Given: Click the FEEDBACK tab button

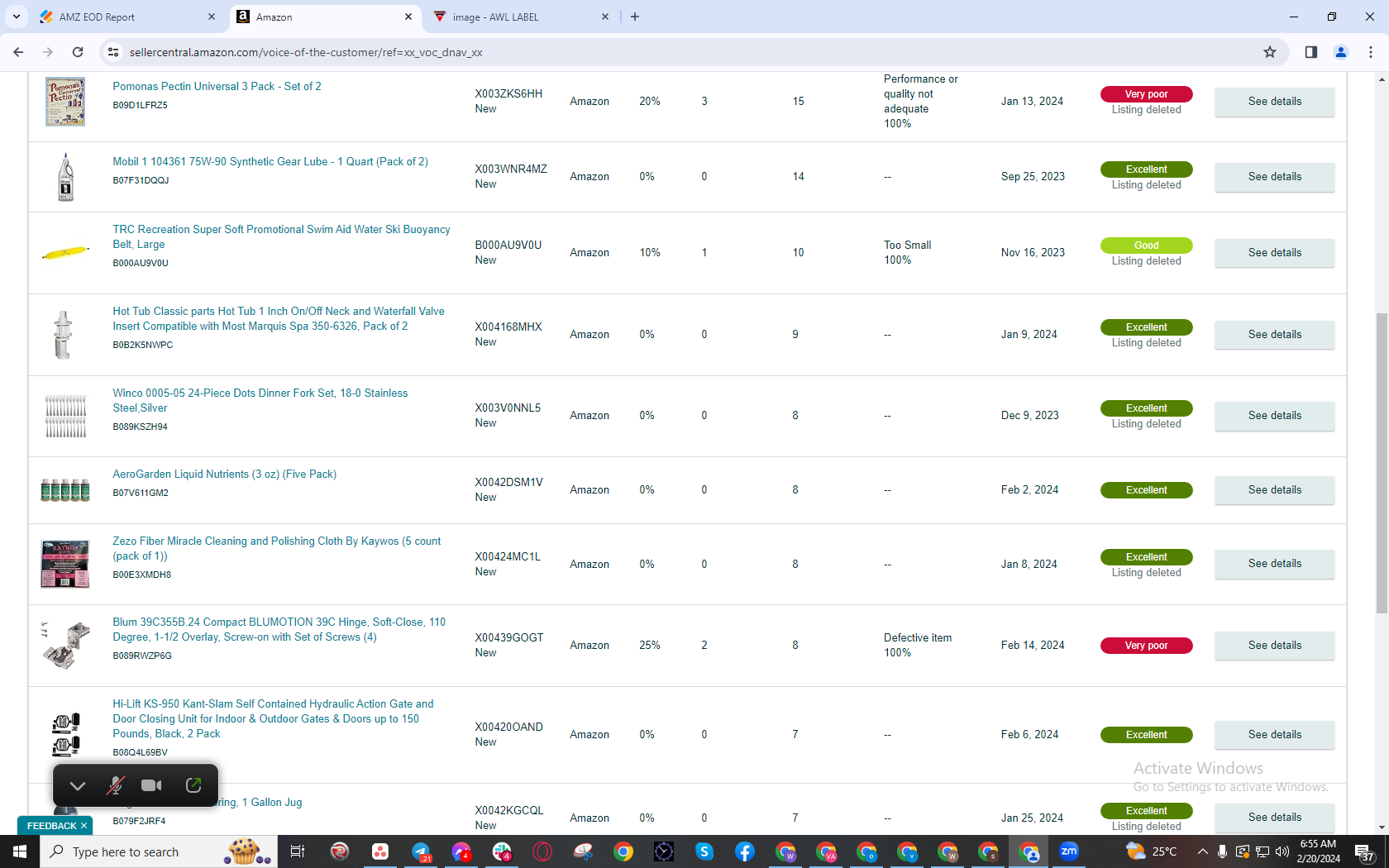Looking at the screenshot, I should (x=55, y=826).
